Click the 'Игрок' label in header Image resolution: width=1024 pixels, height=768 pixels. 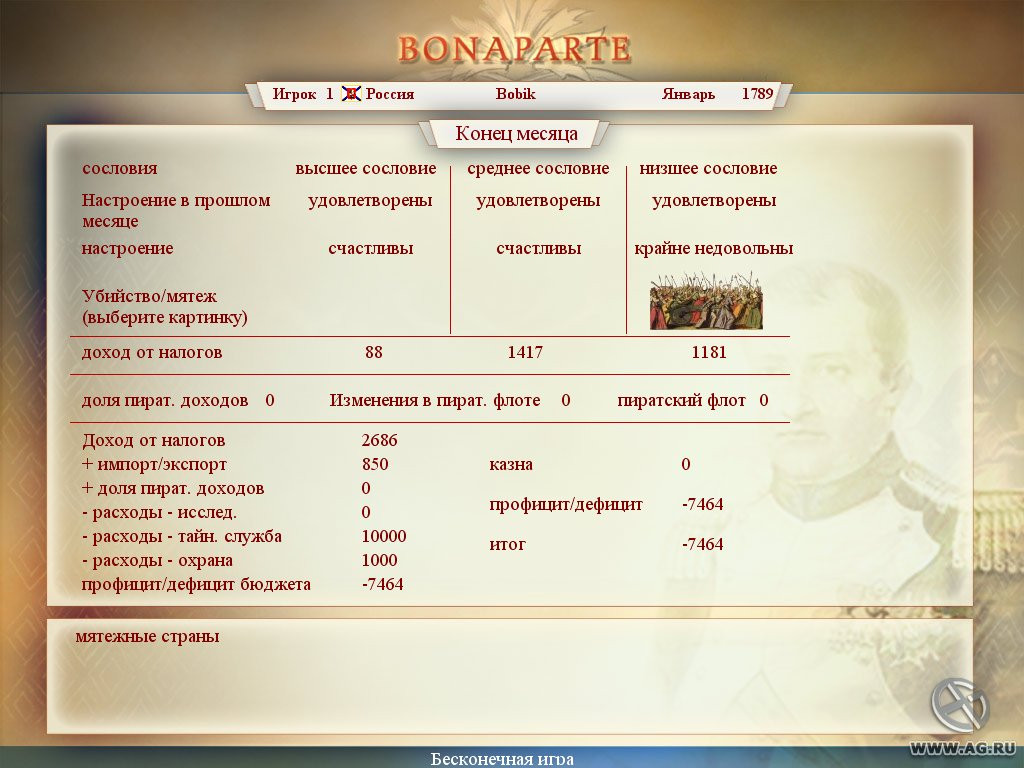(x=295, y=94)
